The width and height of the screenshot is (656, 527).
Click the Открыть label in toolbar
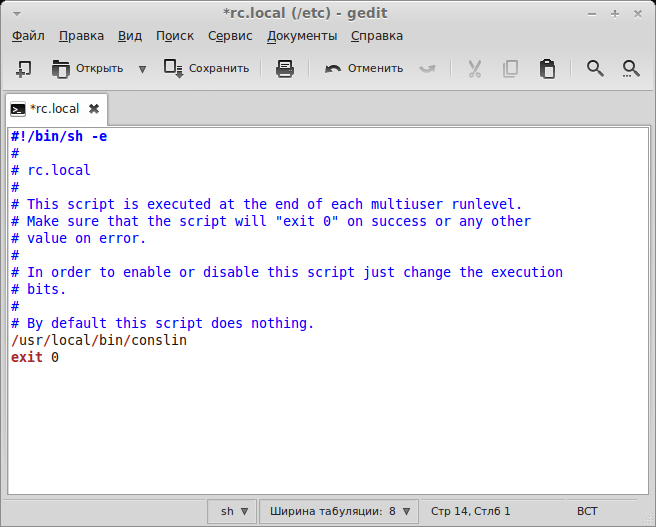[x=99, y=69]
